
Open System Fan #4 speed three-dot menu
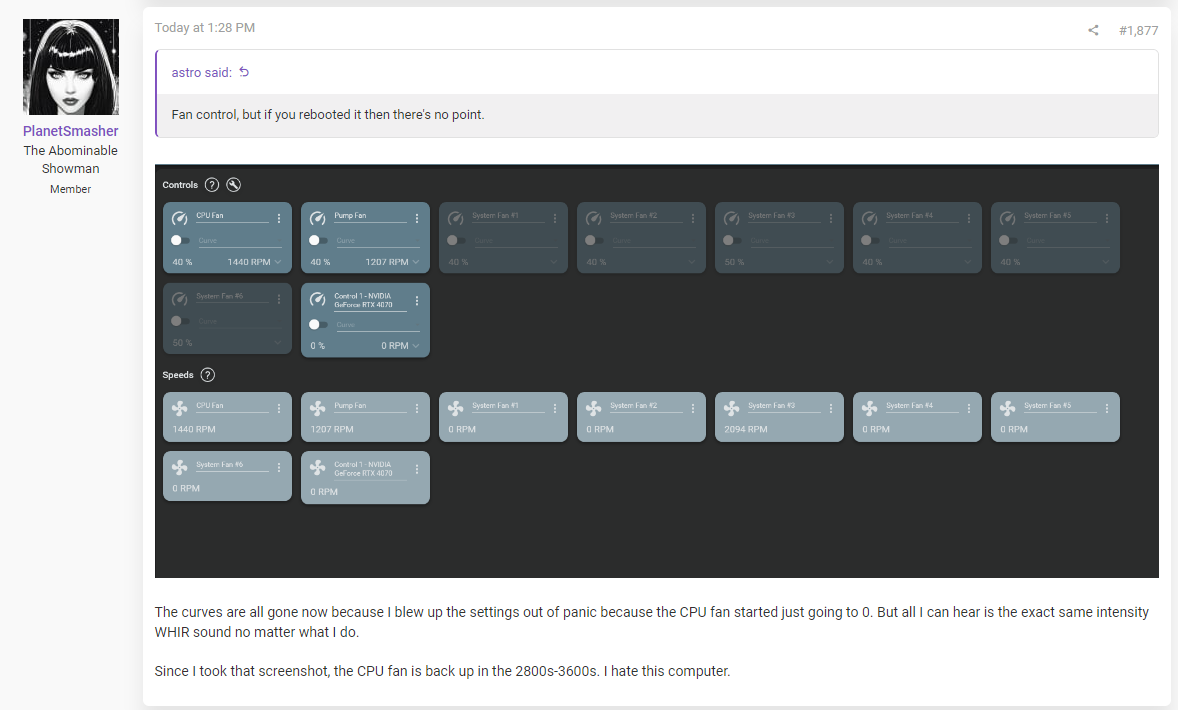pos(969,408)
